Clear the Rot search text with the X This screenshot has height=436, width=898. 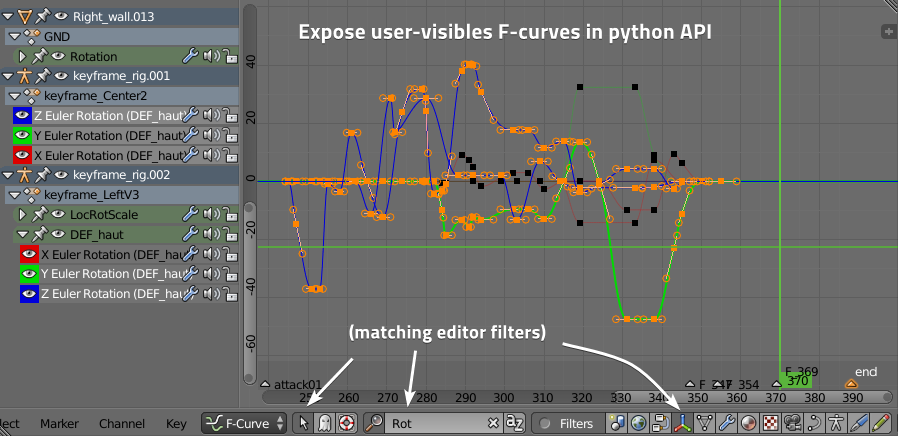tap(493, 423)
